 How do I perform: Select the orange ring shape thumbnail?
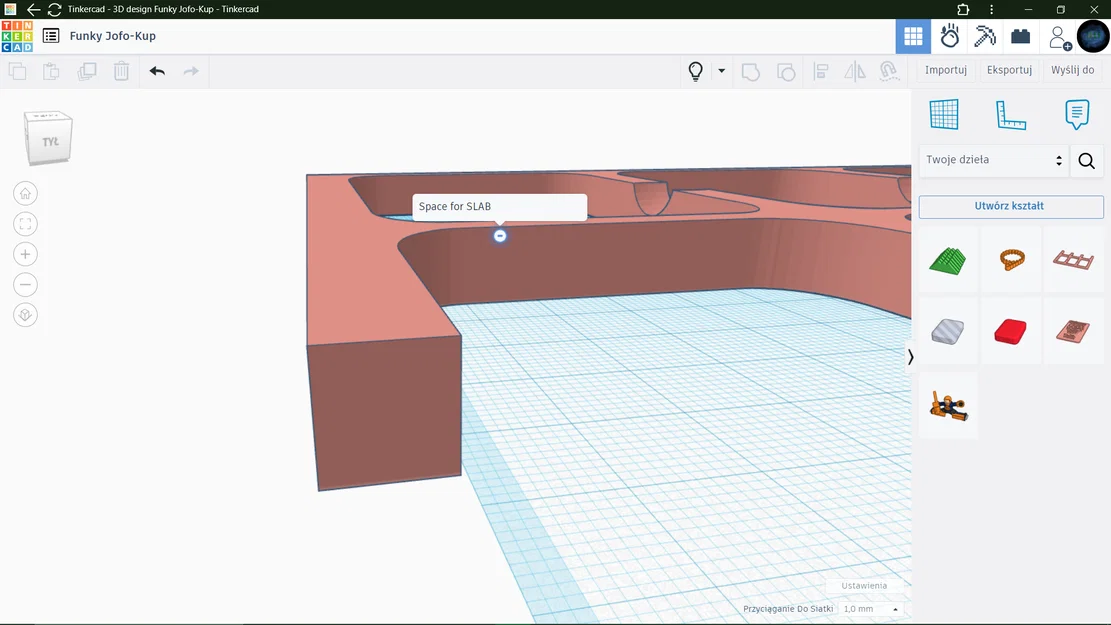click(x=1011, y=260)
